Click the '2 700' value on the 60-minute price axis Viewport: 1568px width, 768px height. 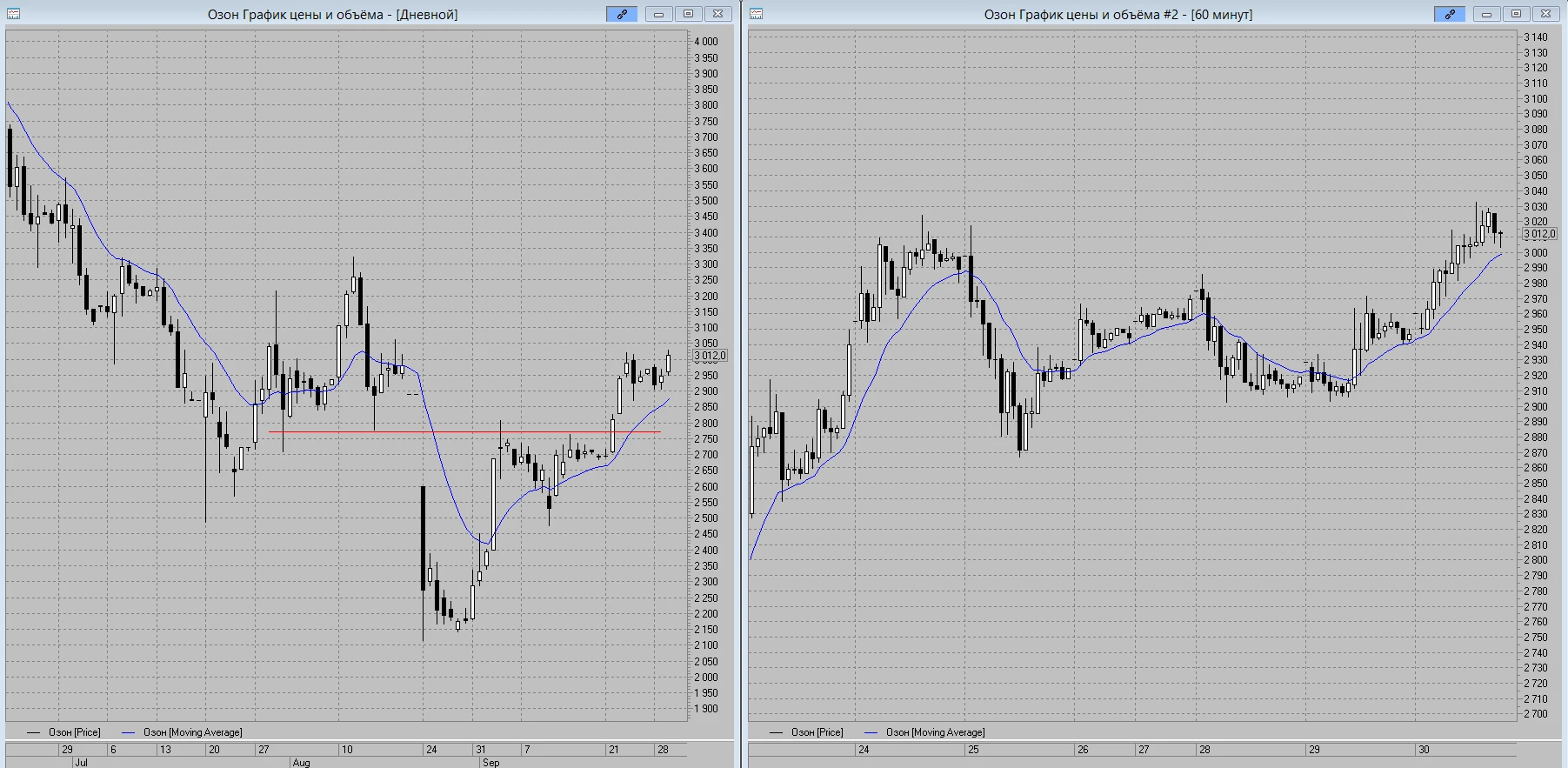coord(1536,714)
